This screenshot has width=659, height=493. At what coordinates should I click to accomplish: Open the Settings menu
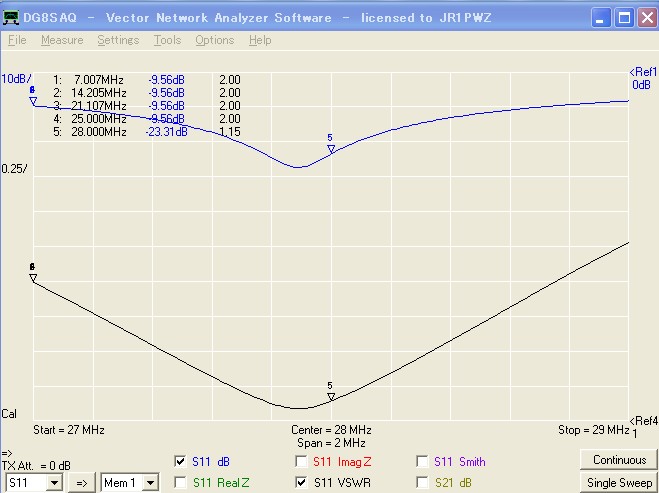coord(118,40)
